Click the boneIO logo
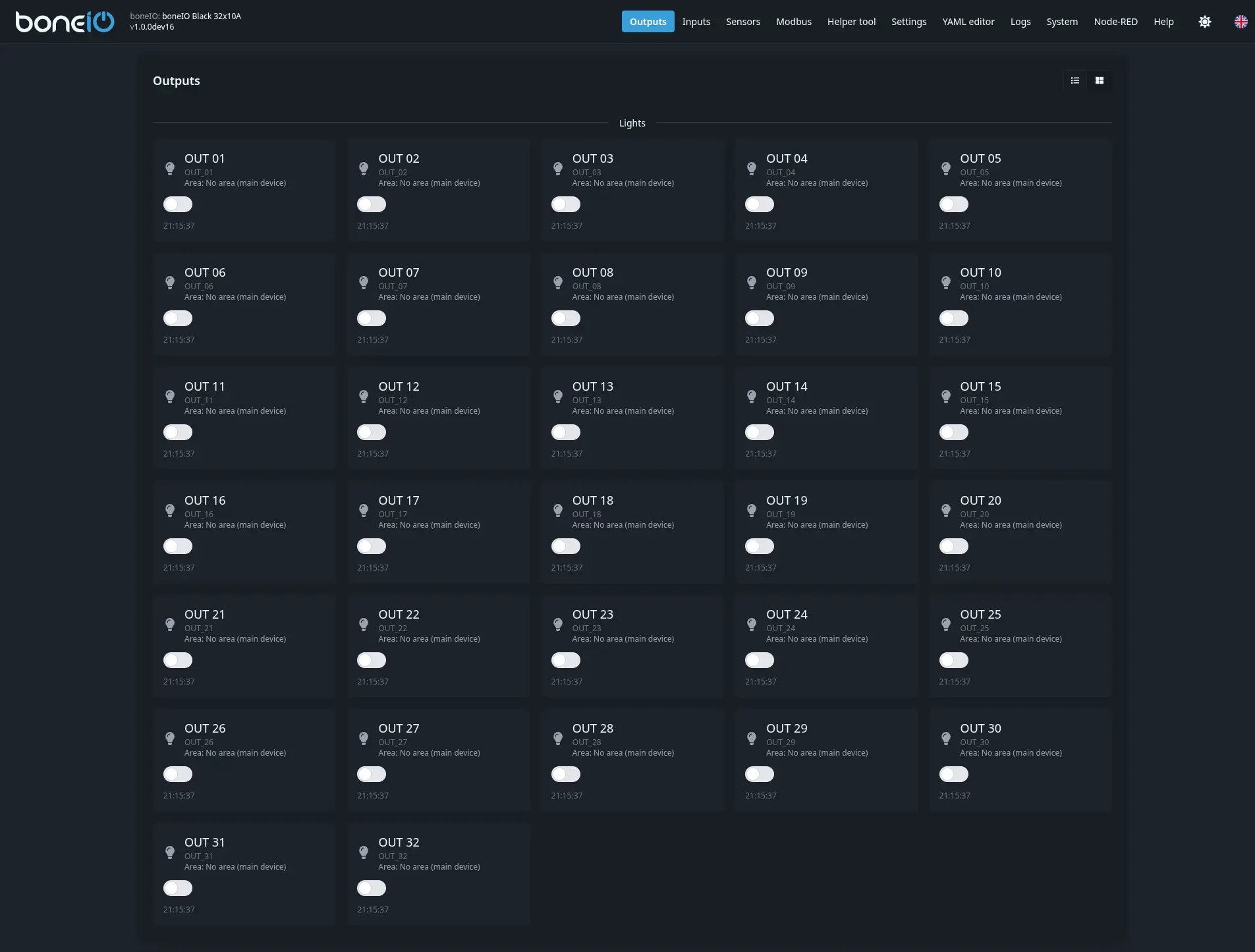Image resolution: width=1255 pixels, height=952 pixels. pyautogui.click(x=64, y=21)
